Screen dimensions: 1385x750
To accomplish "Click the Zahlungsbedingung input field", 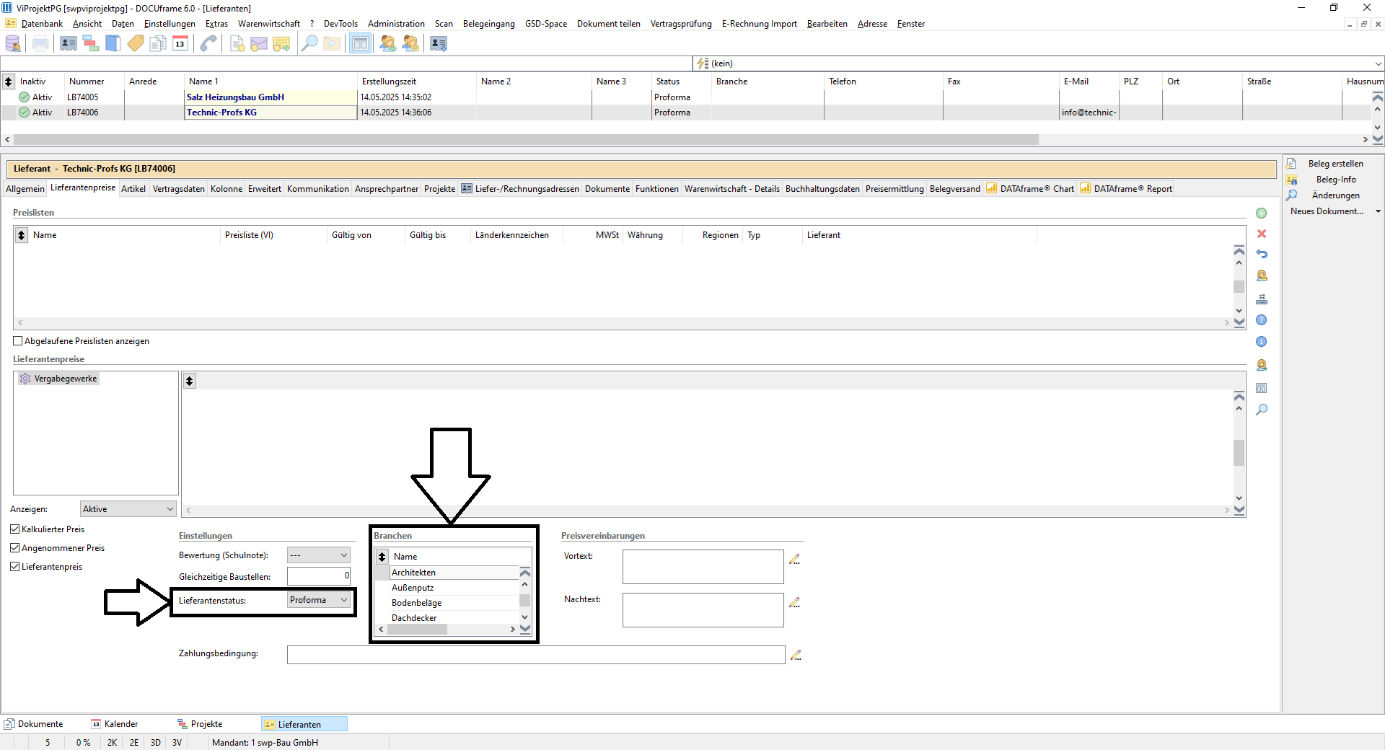I will click(x=536, y=654).
